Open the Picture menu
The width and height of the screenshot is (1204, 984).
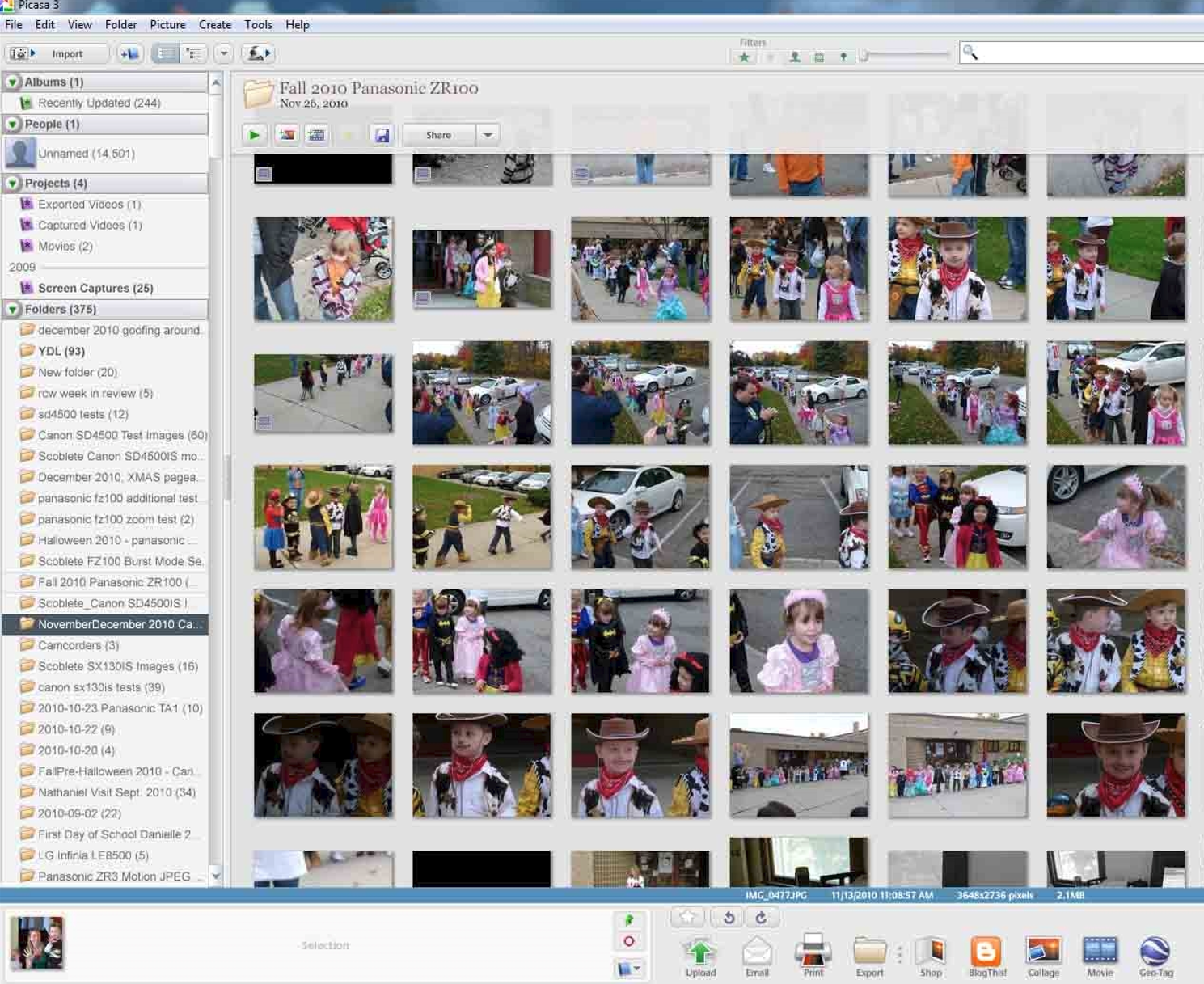click(x=167, y=25)
